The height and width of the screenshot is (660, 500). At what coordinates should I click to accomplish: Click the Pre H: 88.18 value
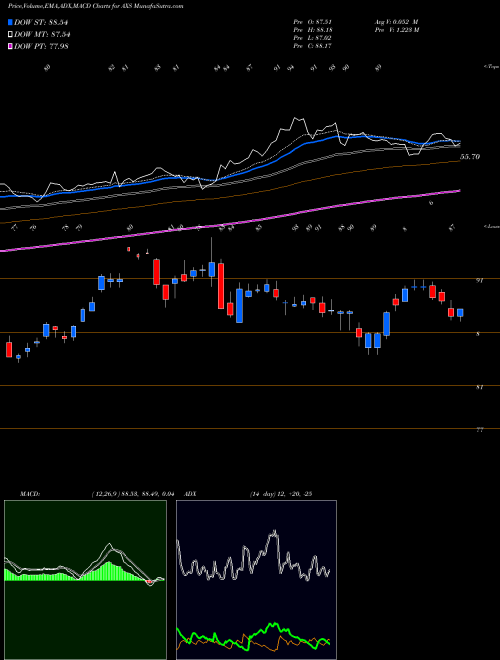coord(313,29)
